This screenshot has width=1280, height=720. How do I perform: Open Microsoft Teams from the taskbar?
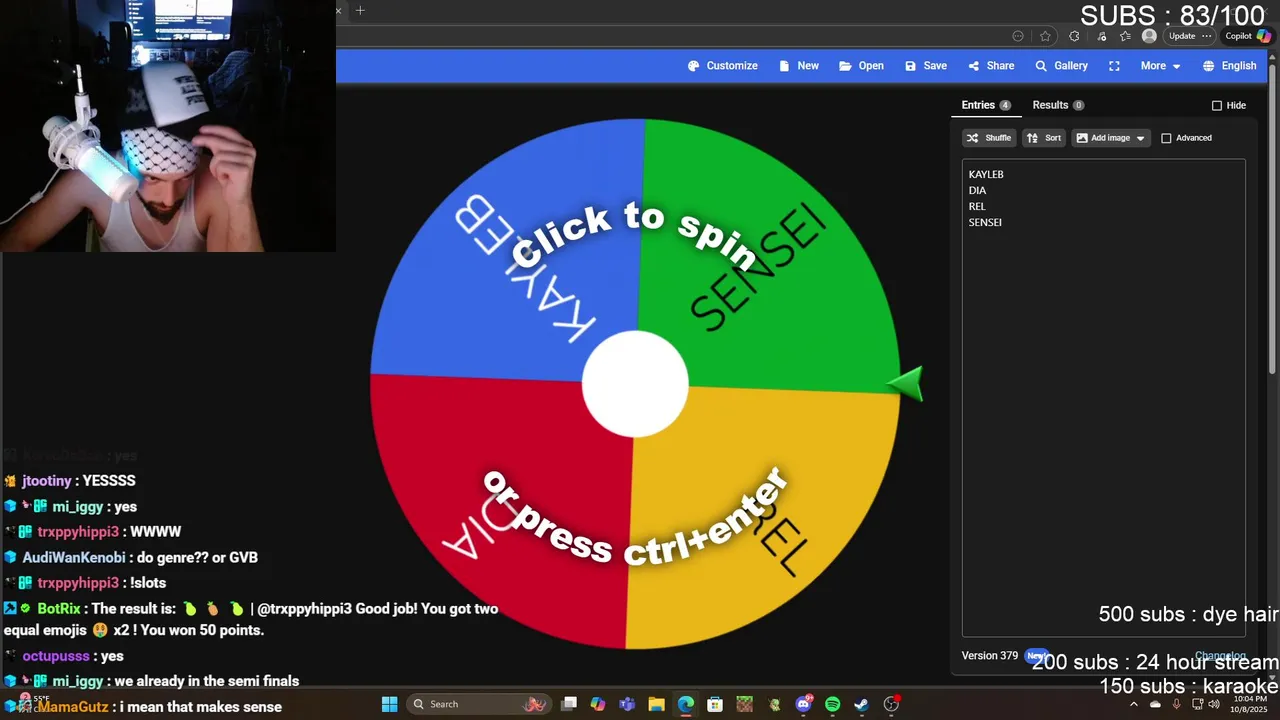(x=627, y=704)
